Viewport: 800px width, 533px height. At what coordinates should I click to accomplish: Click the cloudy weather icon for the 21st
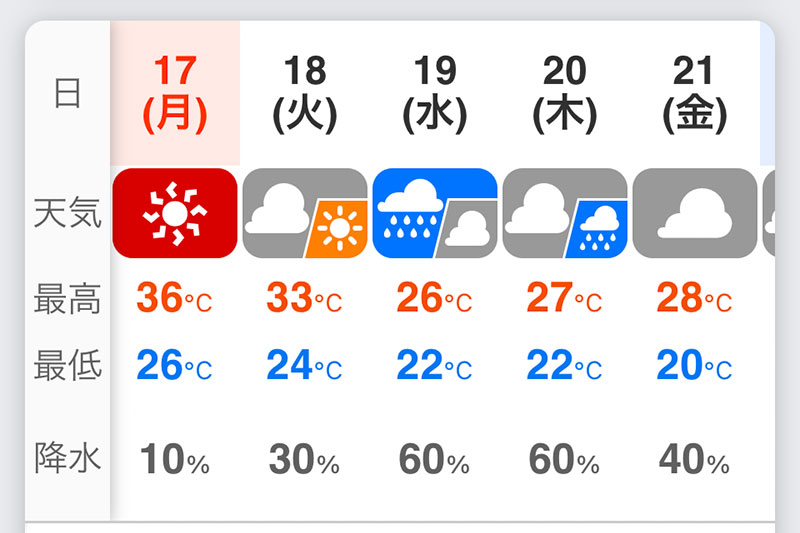pyautogui.click(x=695, y=213)
